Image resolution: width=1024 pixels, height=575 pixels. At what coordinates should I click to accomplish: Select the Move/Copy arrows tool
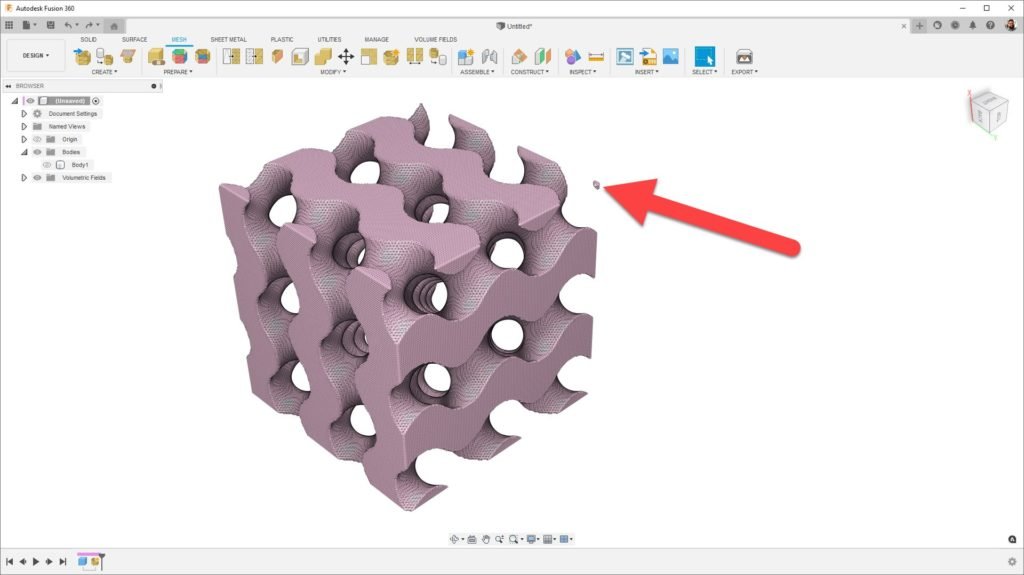346,56
